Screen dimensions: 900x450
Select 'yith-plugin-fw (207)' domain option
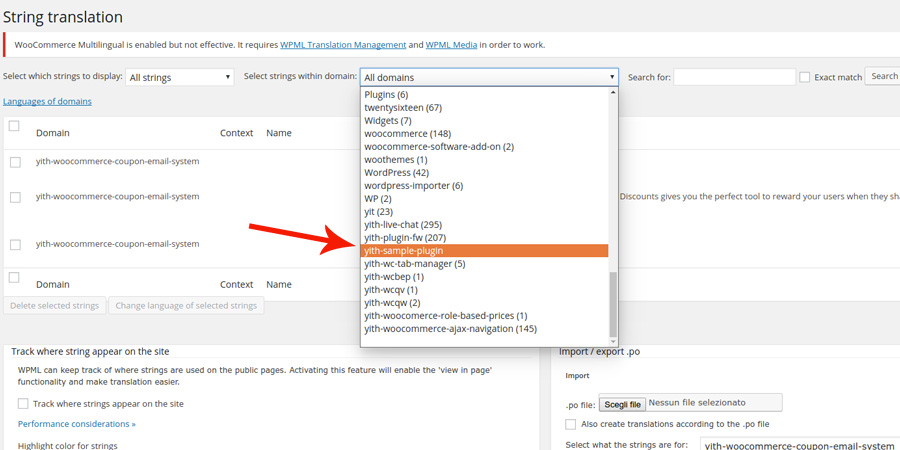(x=484, y=238)
